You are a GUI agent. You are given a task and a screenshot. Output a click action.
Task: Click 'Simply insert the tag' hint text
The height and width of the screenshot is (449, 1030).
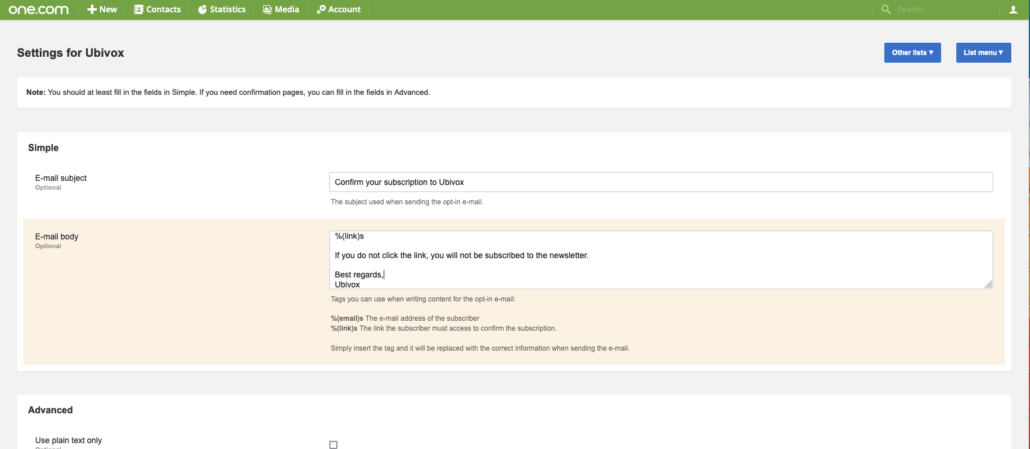(x=480, y=349)
